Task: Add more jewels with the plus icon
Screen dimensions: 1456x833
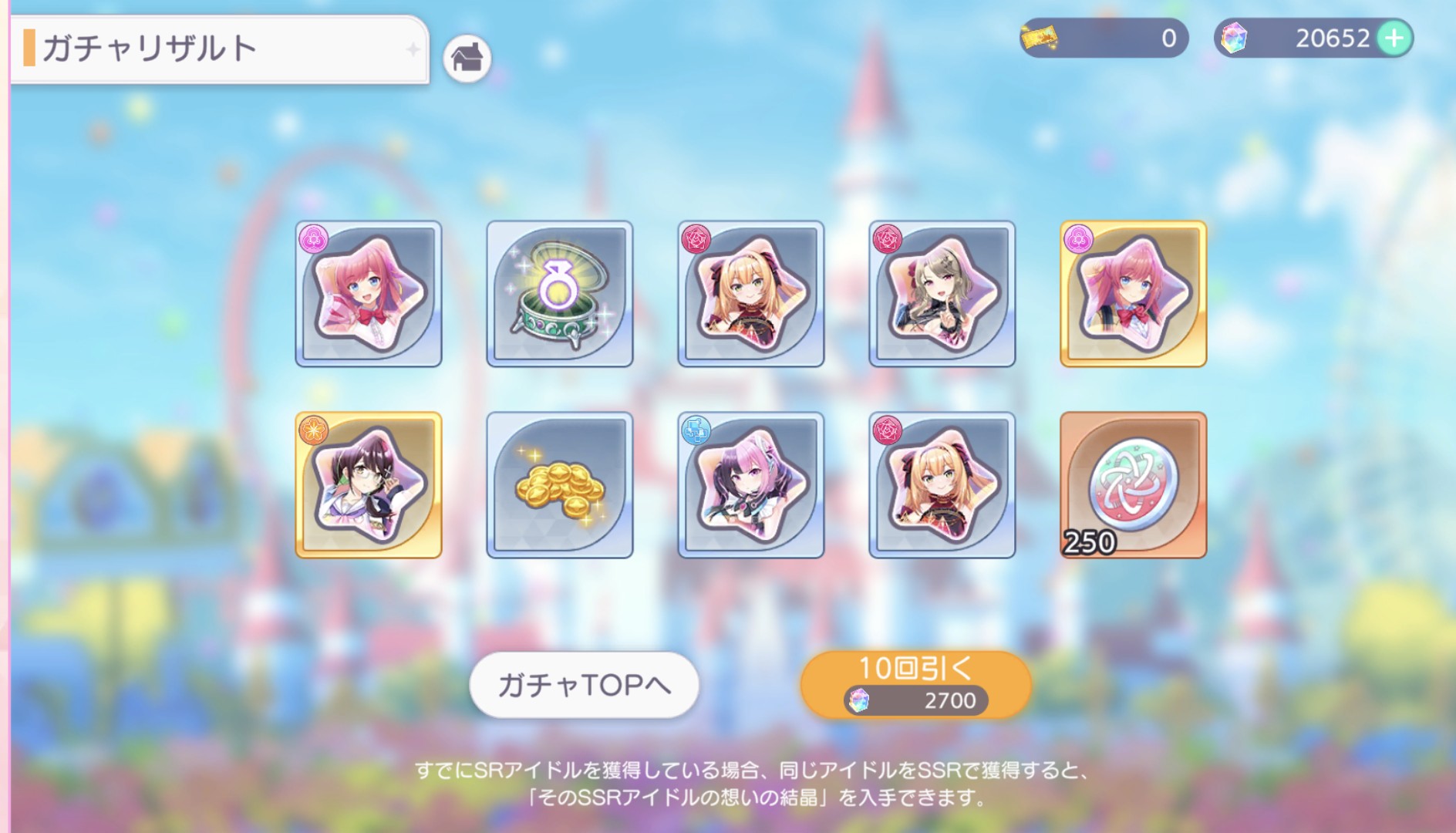Action: (x=1394, y=38)
